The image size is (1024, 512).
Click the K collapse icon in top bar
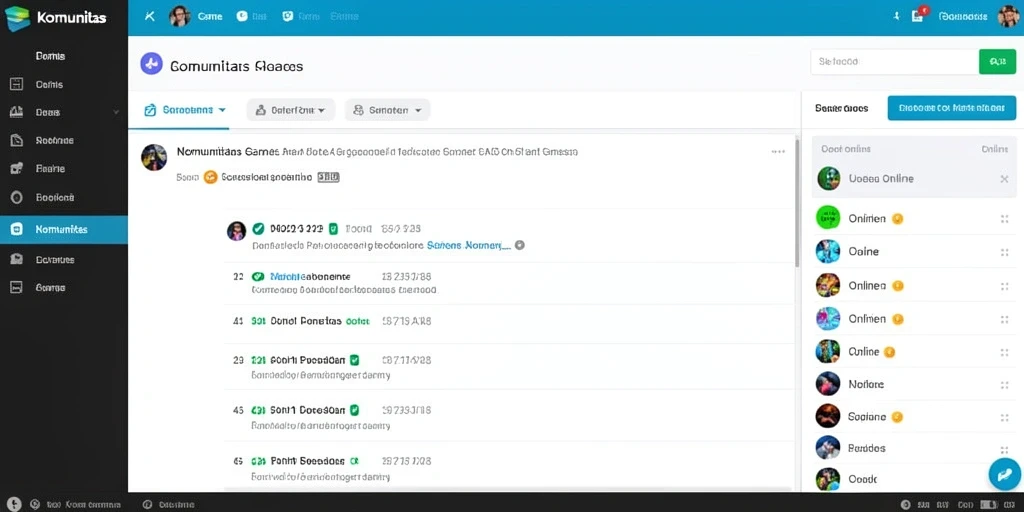pos(150,16)
